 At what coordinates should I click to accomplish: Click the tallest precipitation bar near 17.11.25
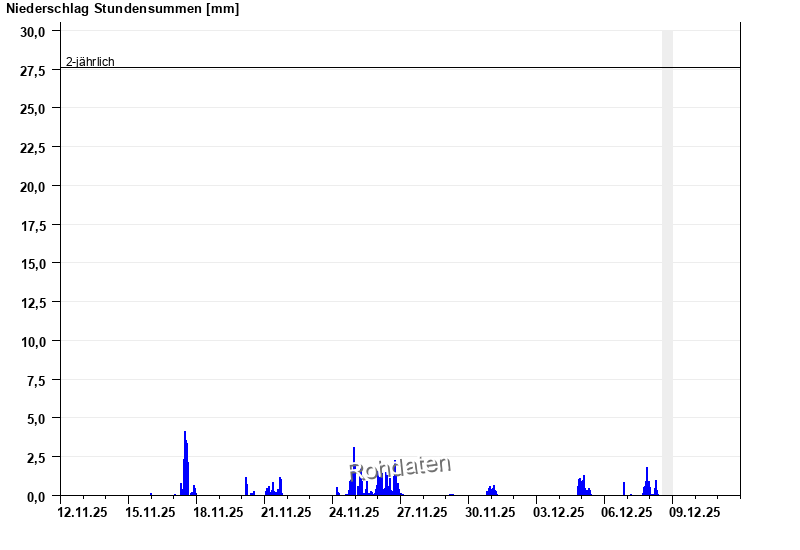pos(185,463)
